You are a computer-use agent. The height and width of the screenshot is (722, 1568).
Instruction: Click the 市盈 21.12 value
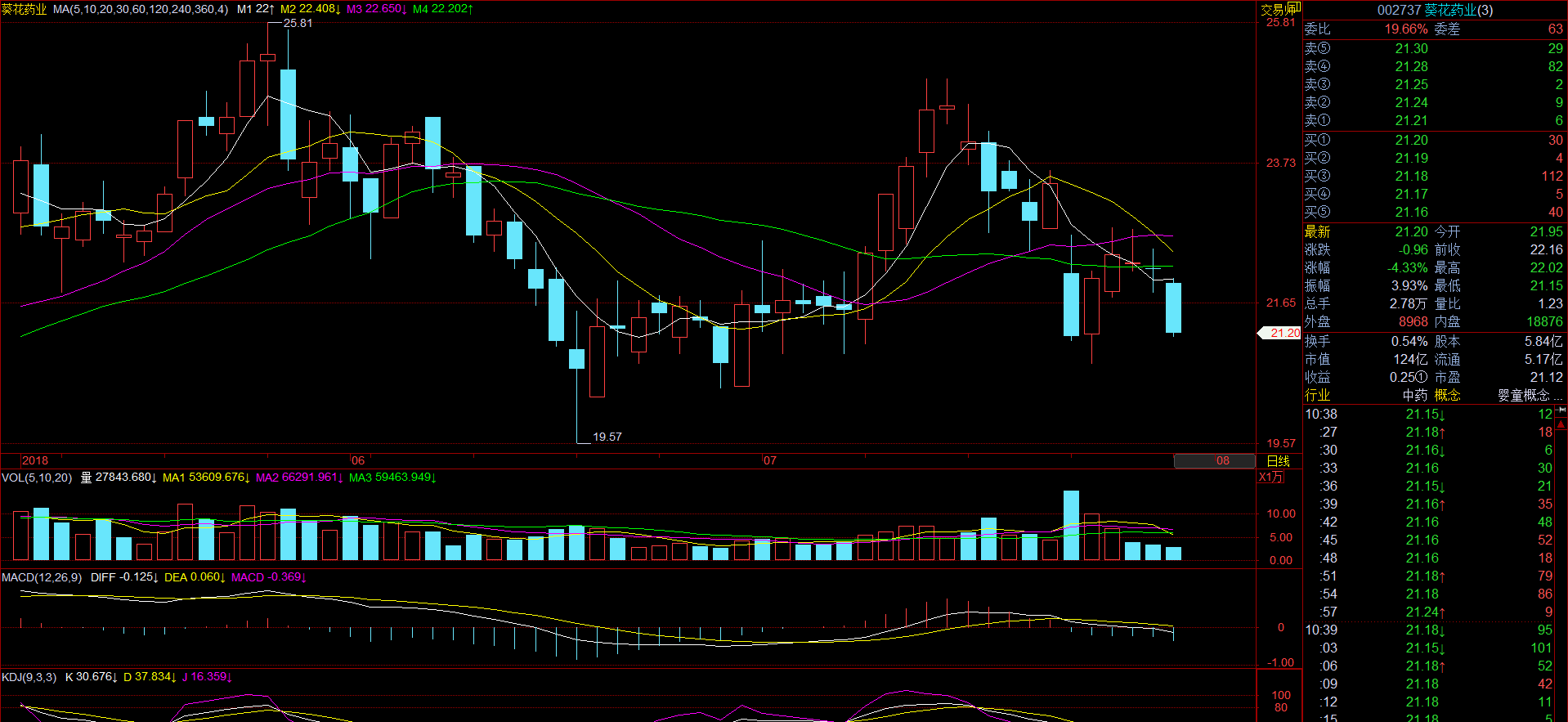(1547, 377)
